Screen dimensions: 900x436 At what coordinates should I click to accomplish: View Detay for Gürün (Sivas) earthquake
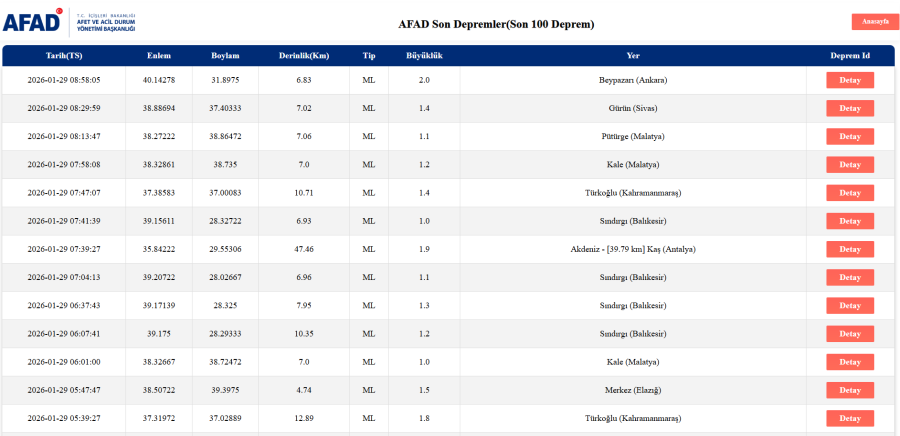tap(850, 108)
